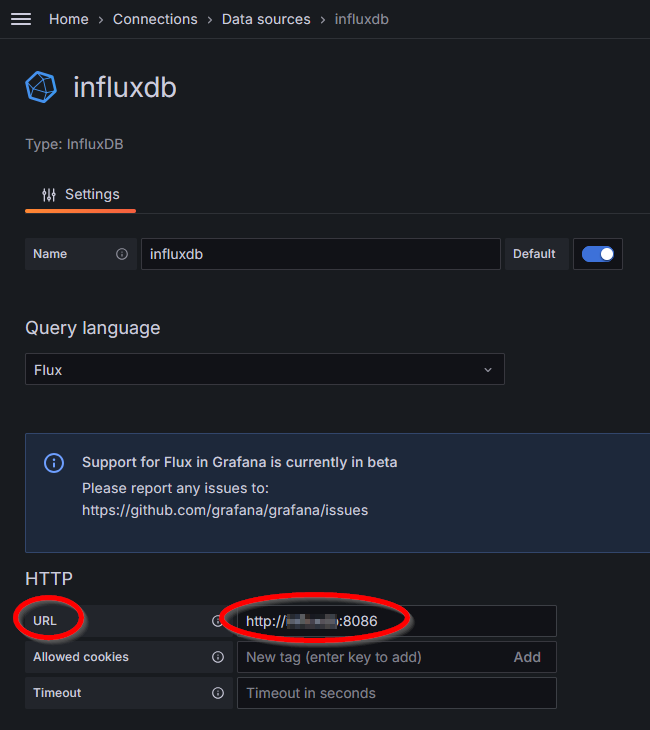Focus the Timeout in seconds field

click(x=397, y=693)
